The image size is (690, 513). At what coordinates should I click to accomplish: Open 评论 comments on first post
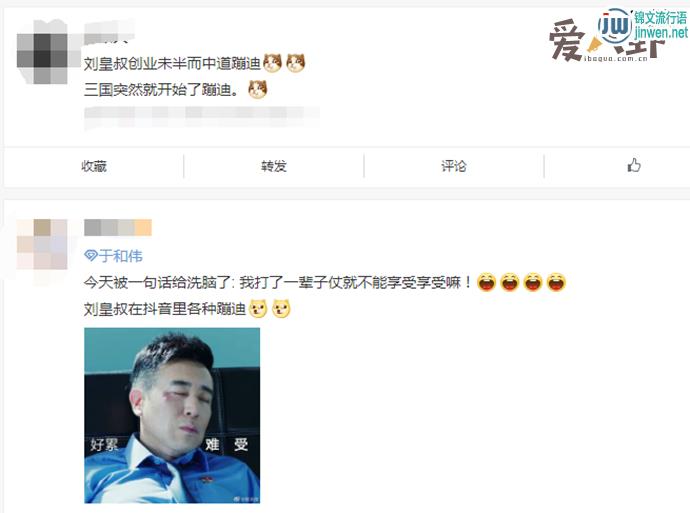coord(454,166)
